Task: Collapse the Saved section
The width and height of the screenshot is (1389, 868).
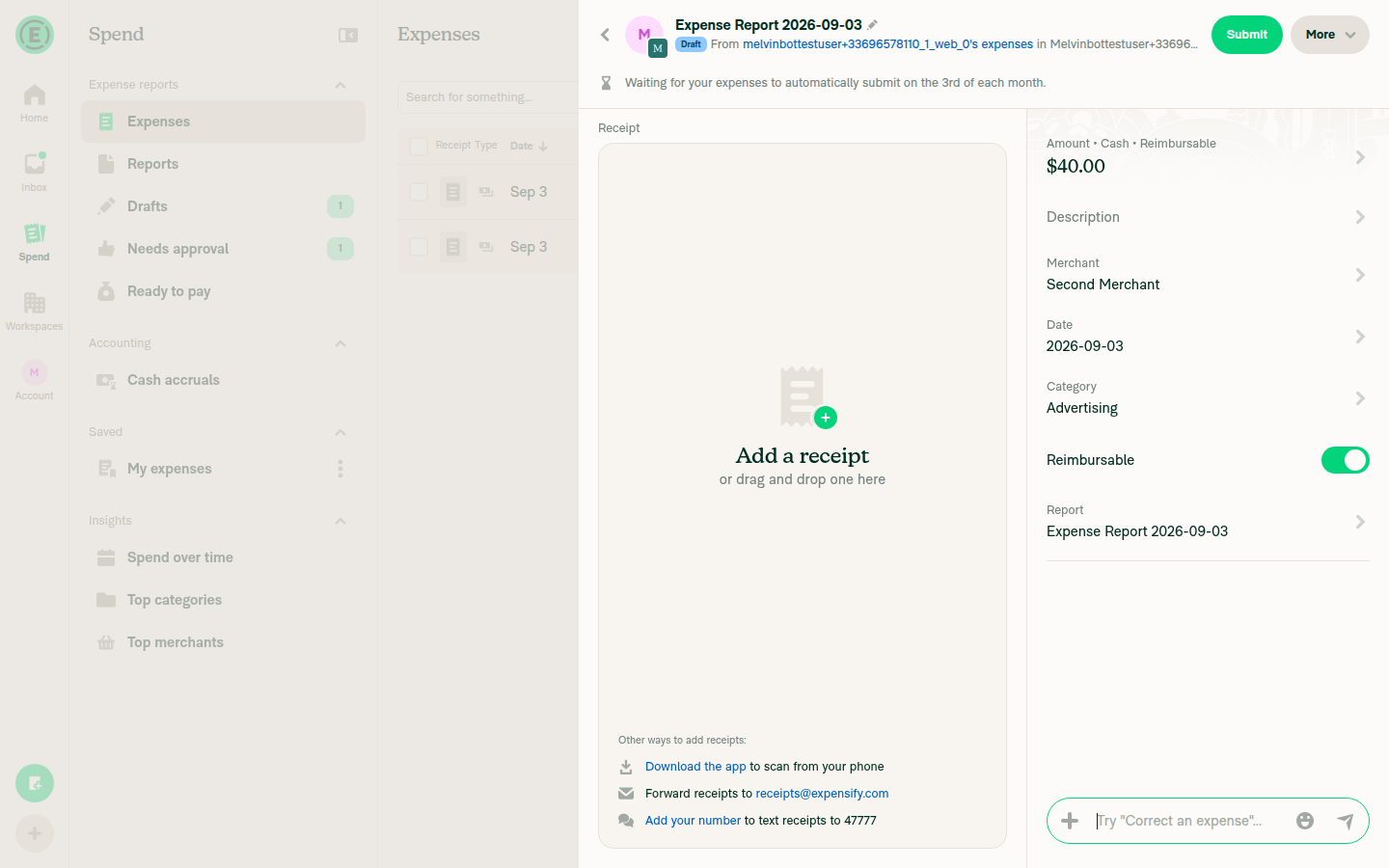Action: point(340,432)
